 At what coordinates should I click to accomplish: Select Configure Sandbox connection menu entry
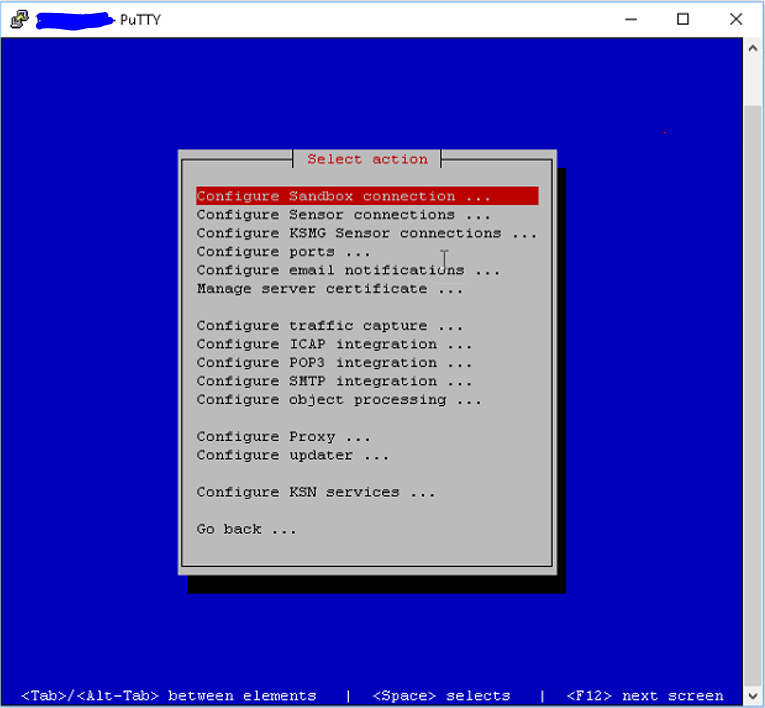[367, 196]
